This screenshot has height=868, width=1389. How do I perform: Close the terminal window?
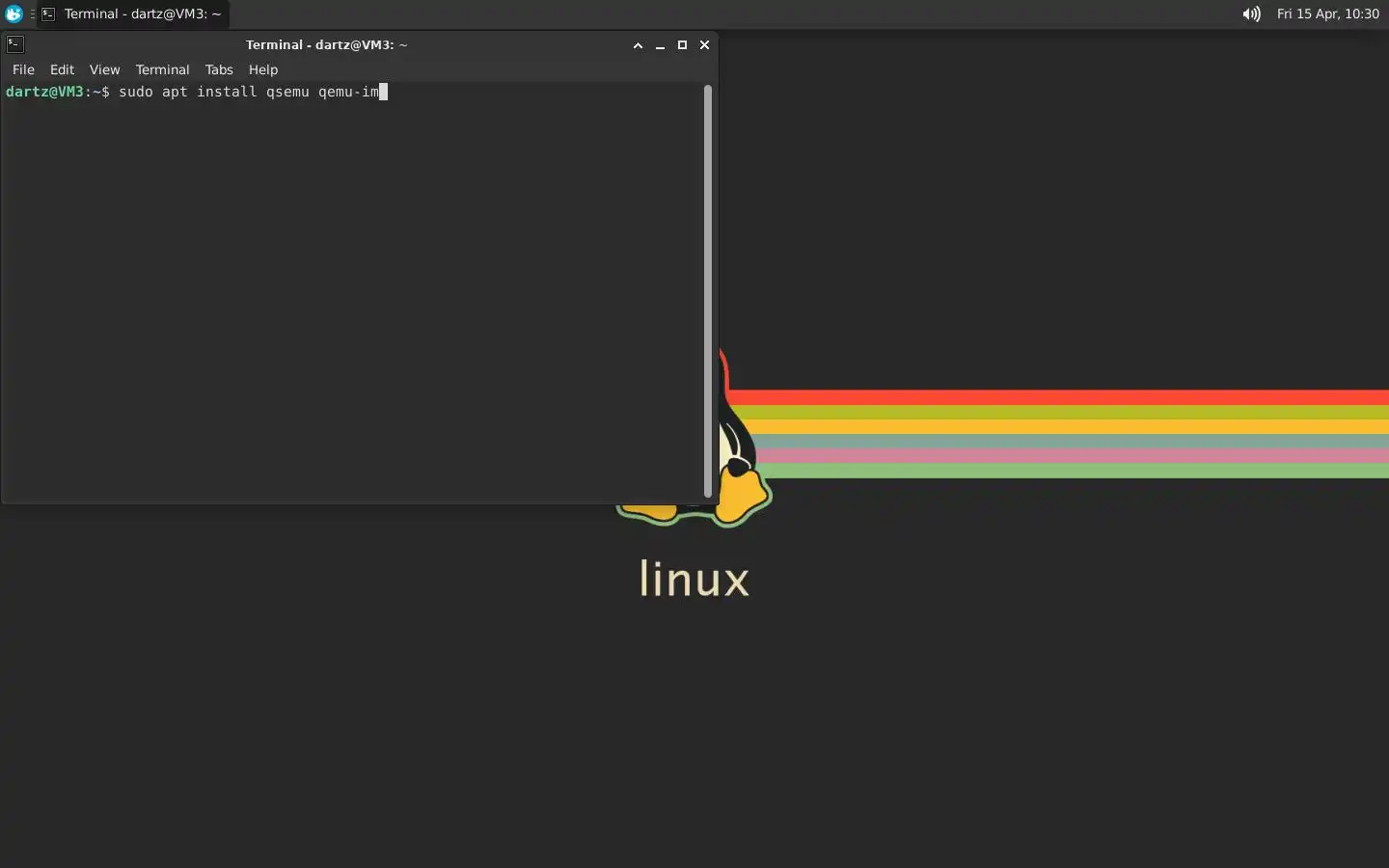click(x=704, y=45)
